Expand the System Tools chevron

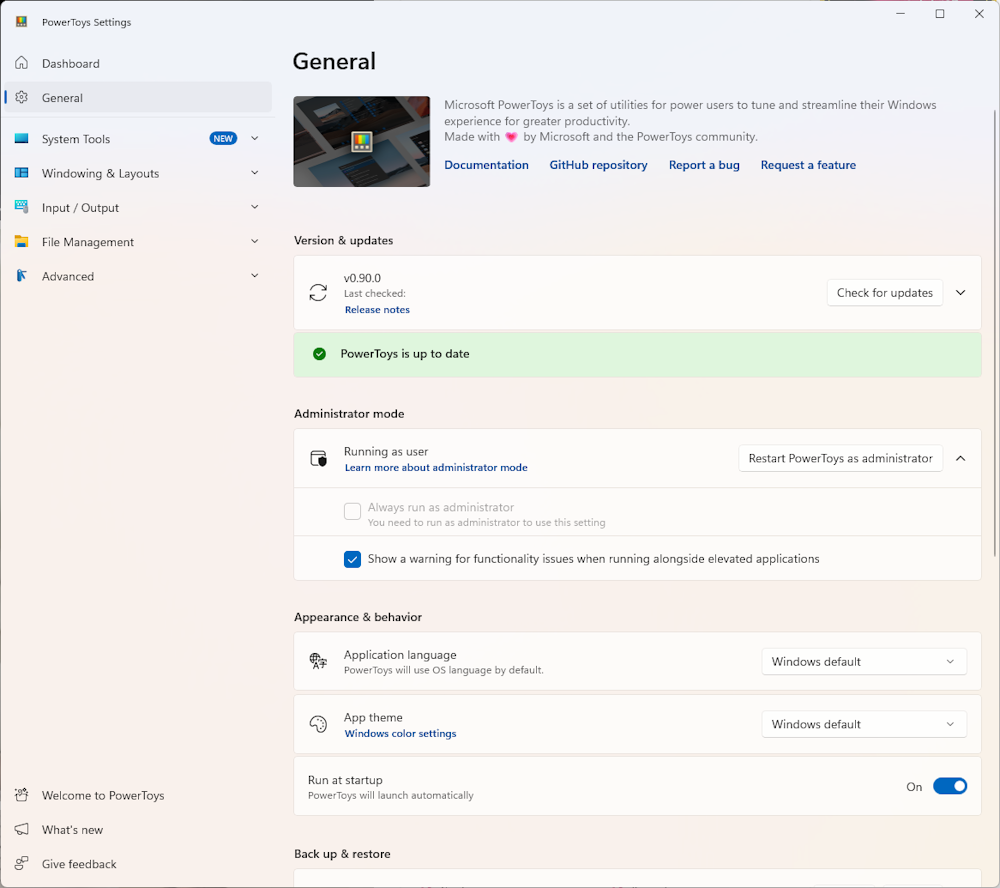click(255, 138)
